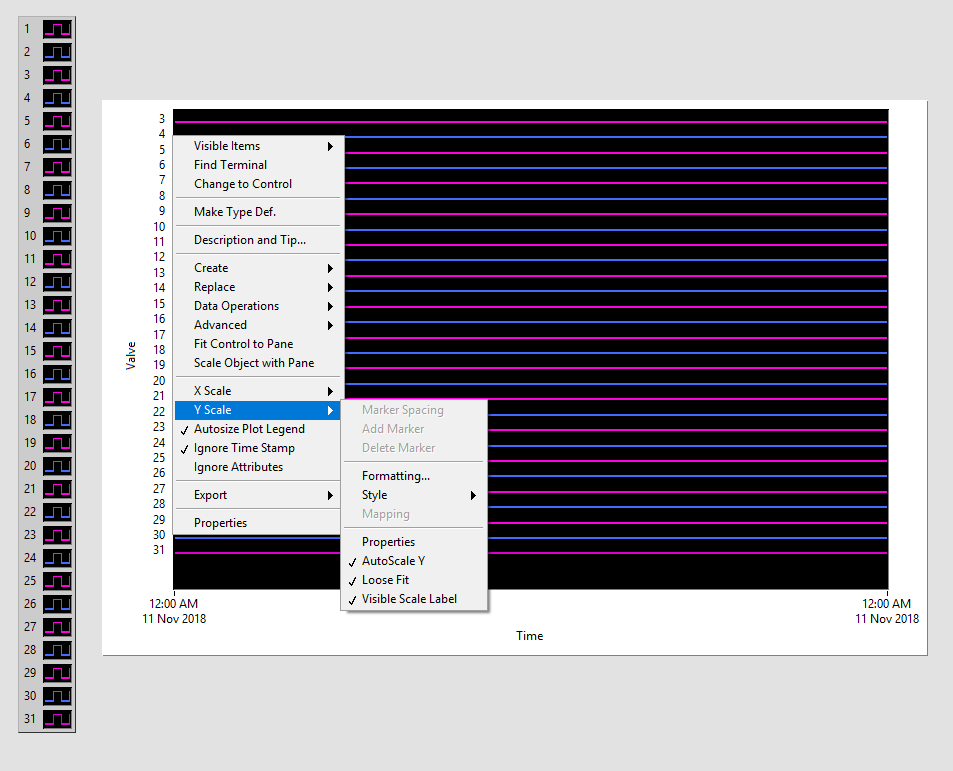Open Properties in Y Scale submenu
953x771 pixels.
[x=415, y=542]
